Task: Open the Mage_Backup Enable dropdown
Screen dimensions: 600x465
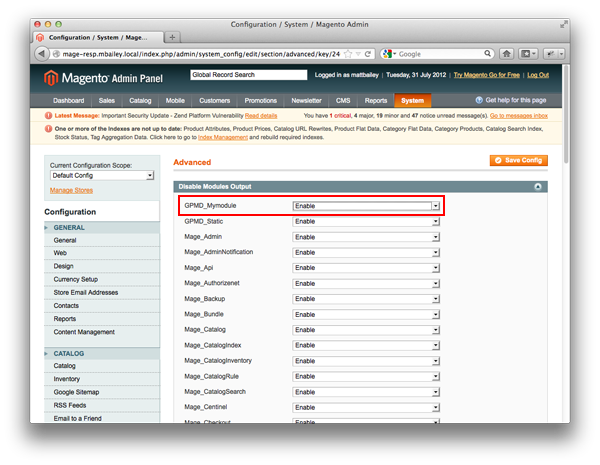Action: pyautogui.click(x=366, y=299)
